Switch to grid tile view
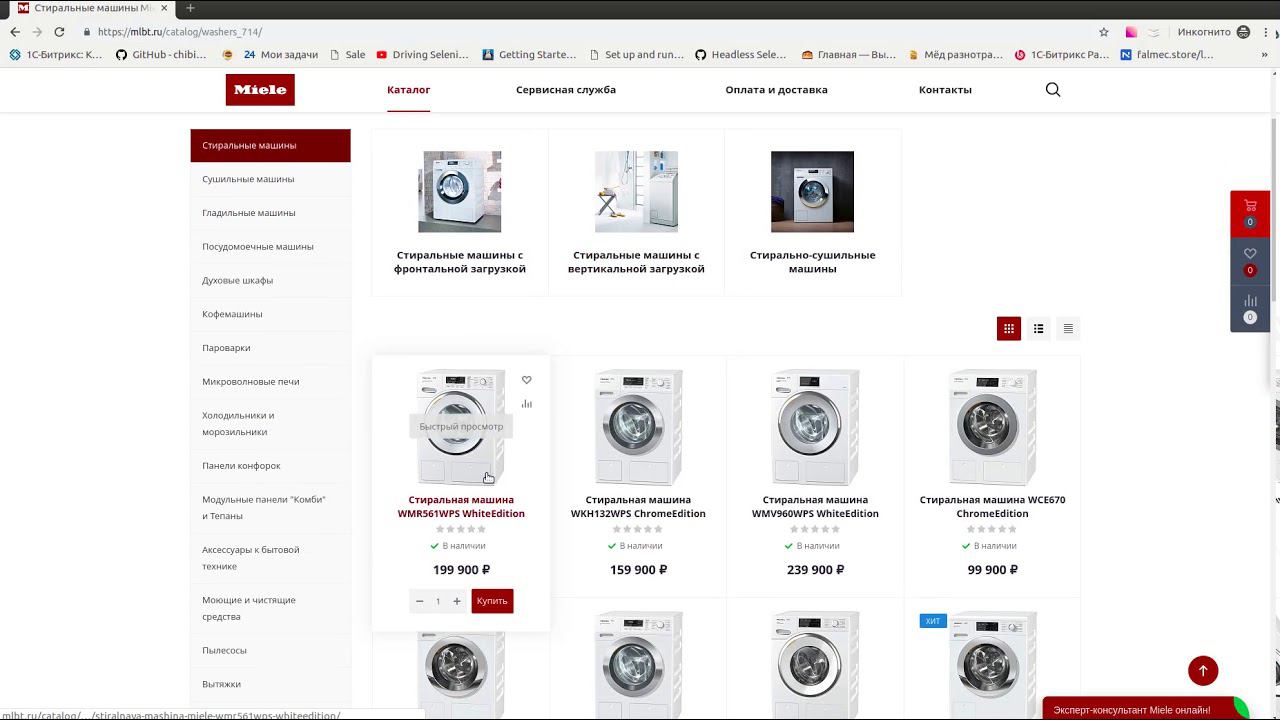 [x=1009, y=328]
